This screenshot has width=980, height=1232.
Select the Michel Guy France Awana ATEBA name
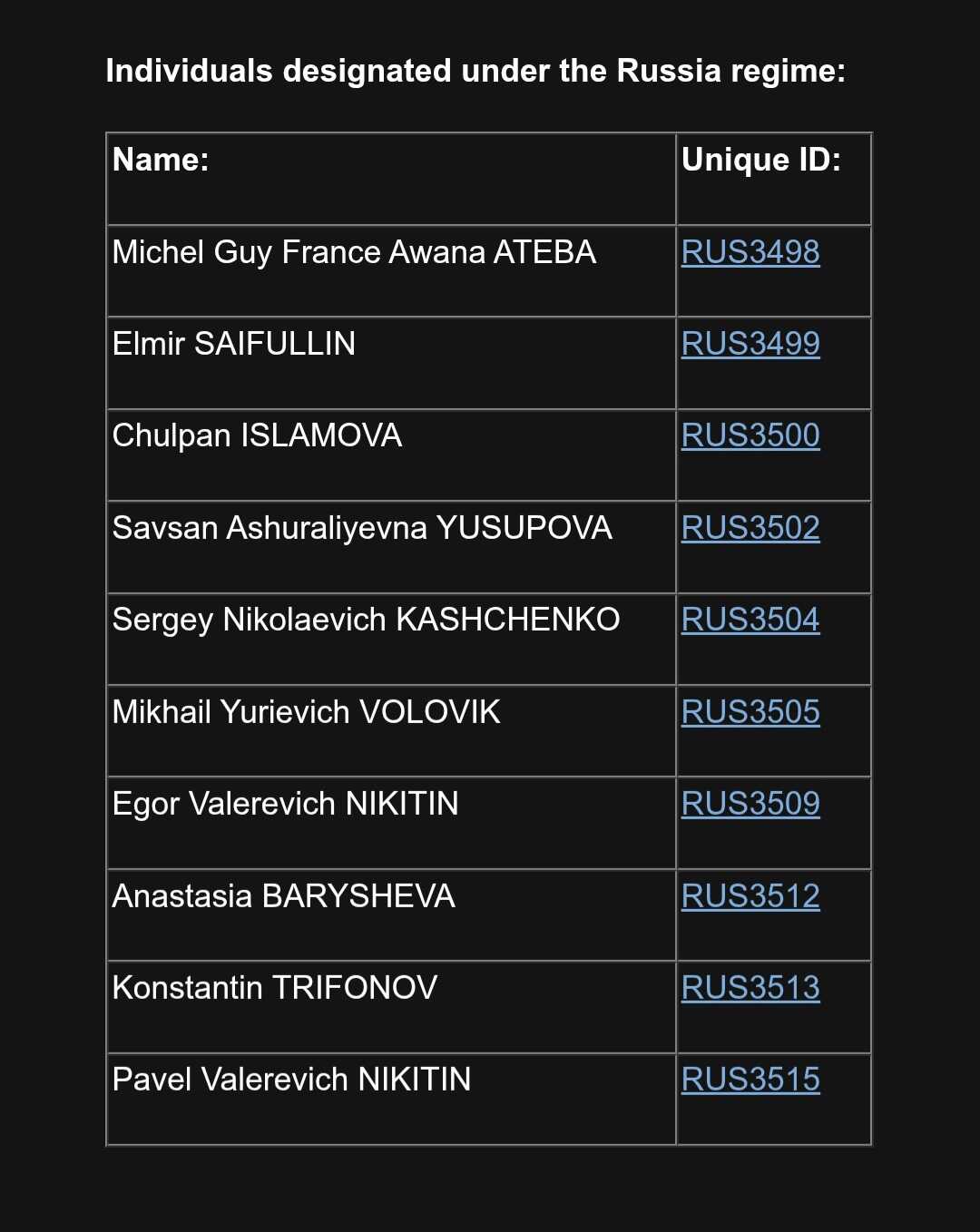tap(354, 252)
